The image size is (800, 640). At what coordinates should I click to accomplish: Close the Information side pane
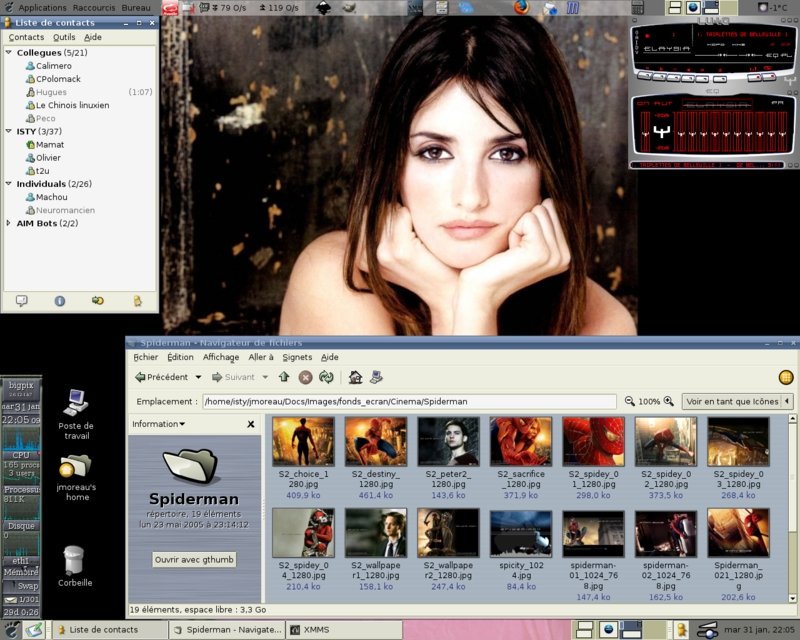click(251, 424)
